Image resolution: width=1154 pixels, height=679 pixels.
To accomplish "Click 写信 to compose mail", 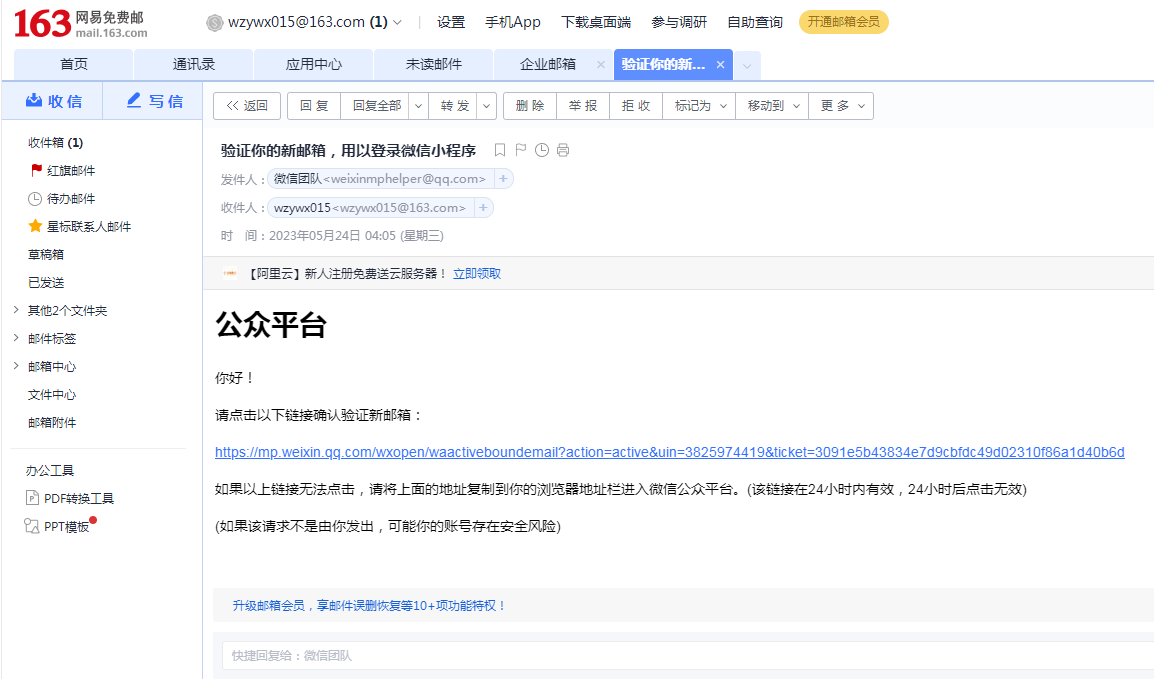I will (155, 102).
